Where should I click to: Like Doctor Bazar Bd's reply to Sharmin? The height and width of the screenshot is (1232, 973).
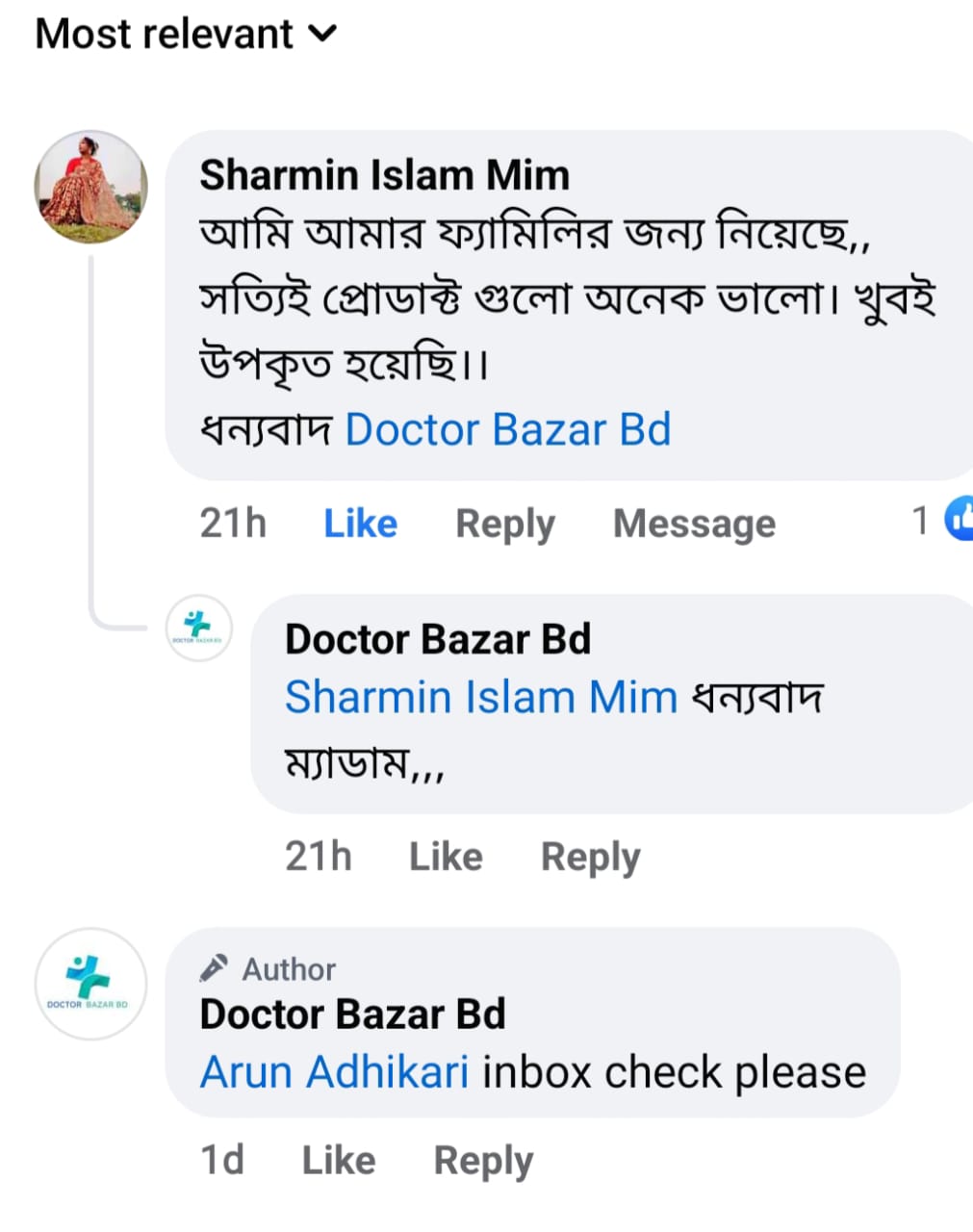point(446,857)
